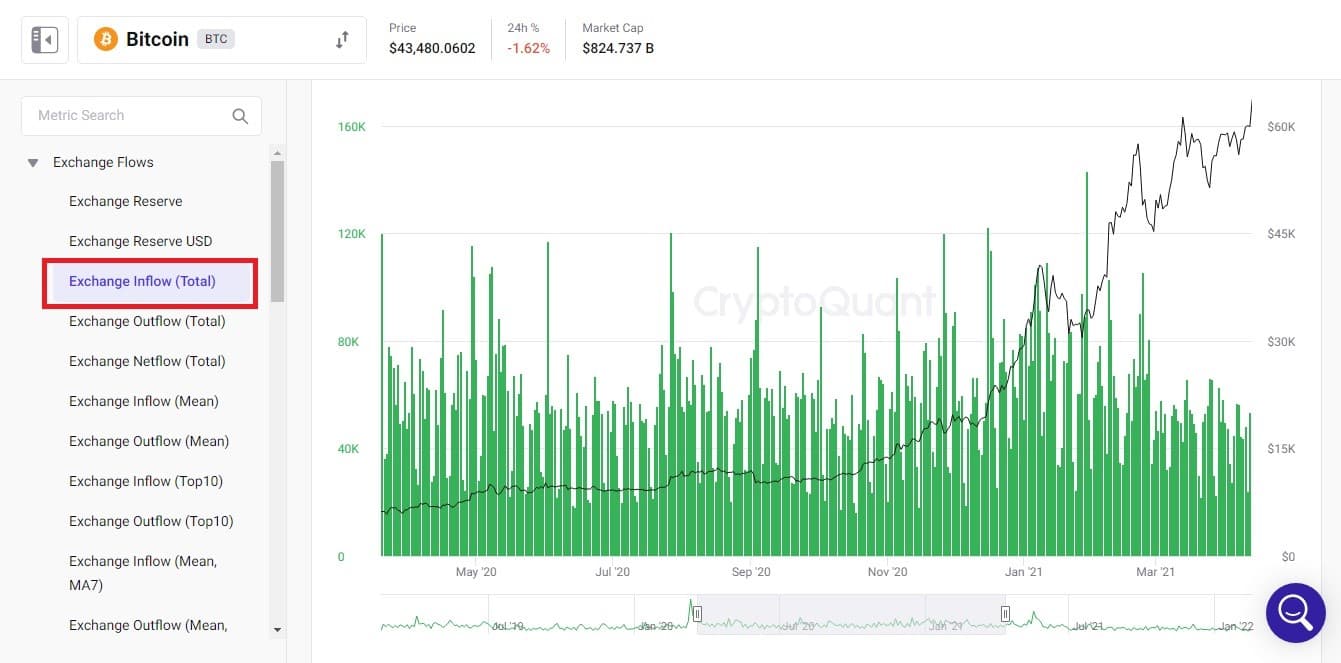Viewport: 1341px width, 663px height.
Task: Click the swap arrows icon beside BTC
Action: pos(342,40)
